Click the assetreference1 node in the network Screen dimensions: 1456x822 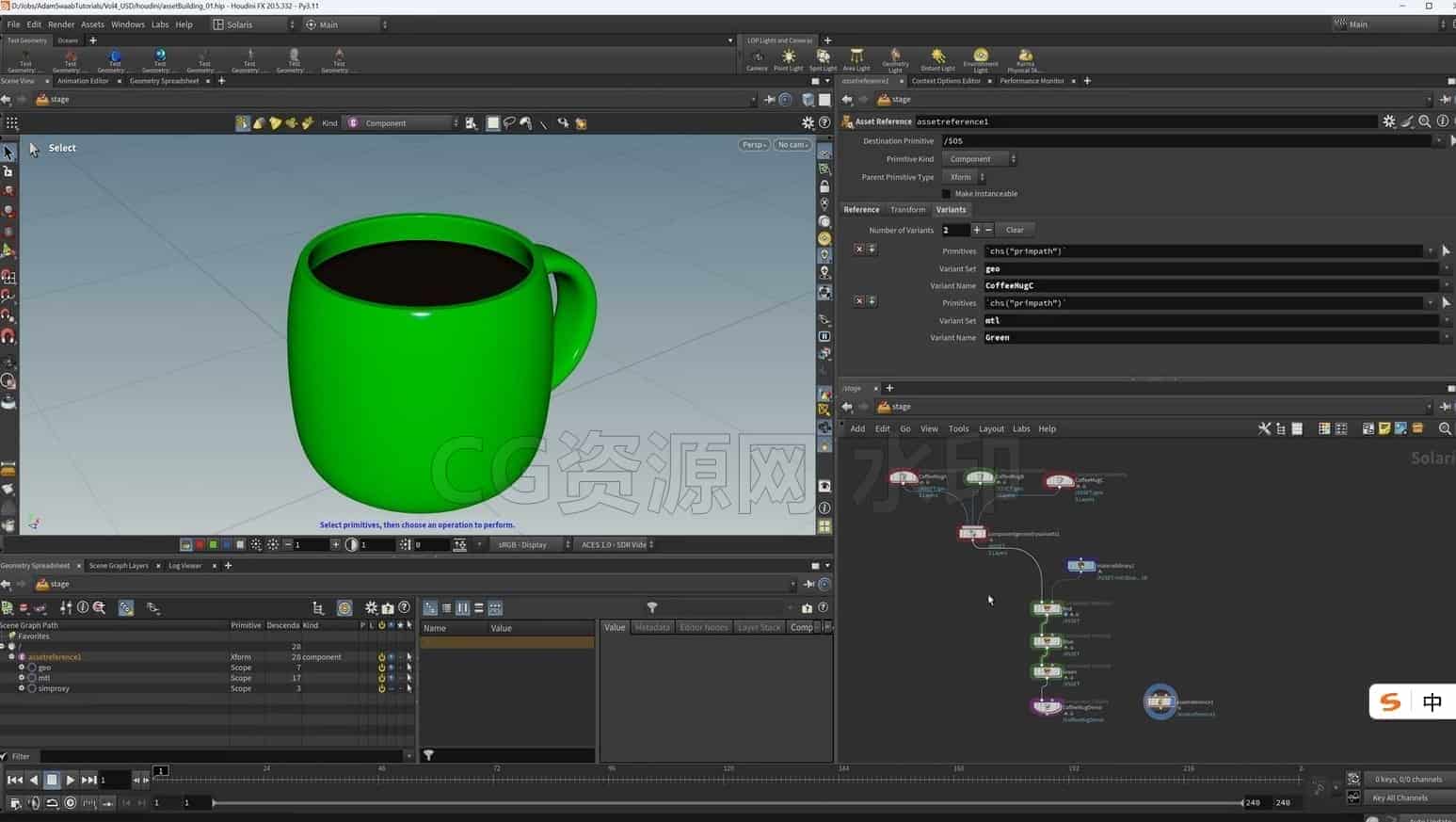(x=1160, y=701)
